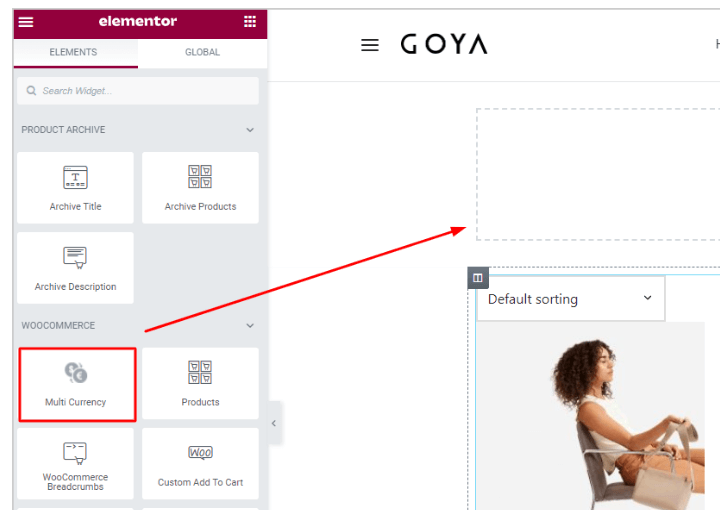The image size is (720, 510).
Task: Choose the Archive Description widget
Action: tap(75, 268)
